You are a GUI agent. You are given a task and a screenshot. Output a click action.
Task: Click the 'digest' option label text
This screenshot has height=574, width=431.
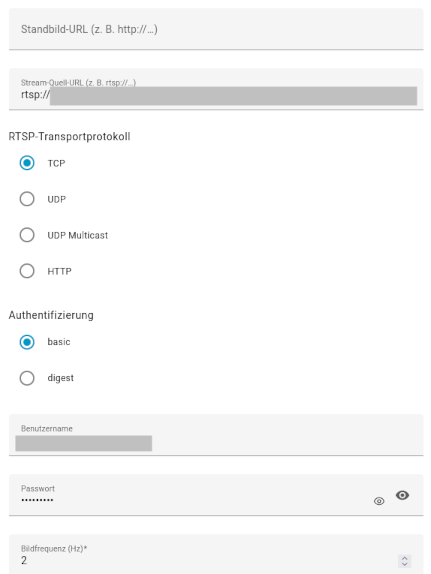60,378
